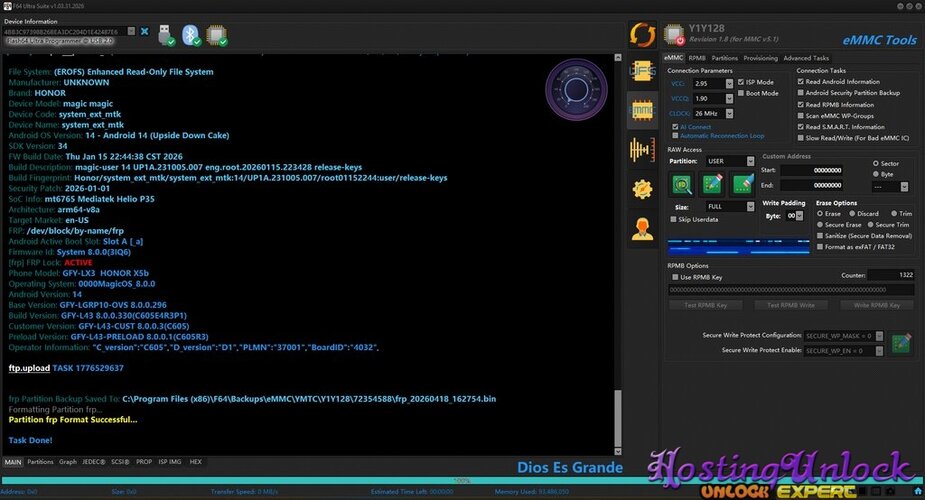
Task: Click the write Secure Write Protect icon
Action: coord(901,343)
